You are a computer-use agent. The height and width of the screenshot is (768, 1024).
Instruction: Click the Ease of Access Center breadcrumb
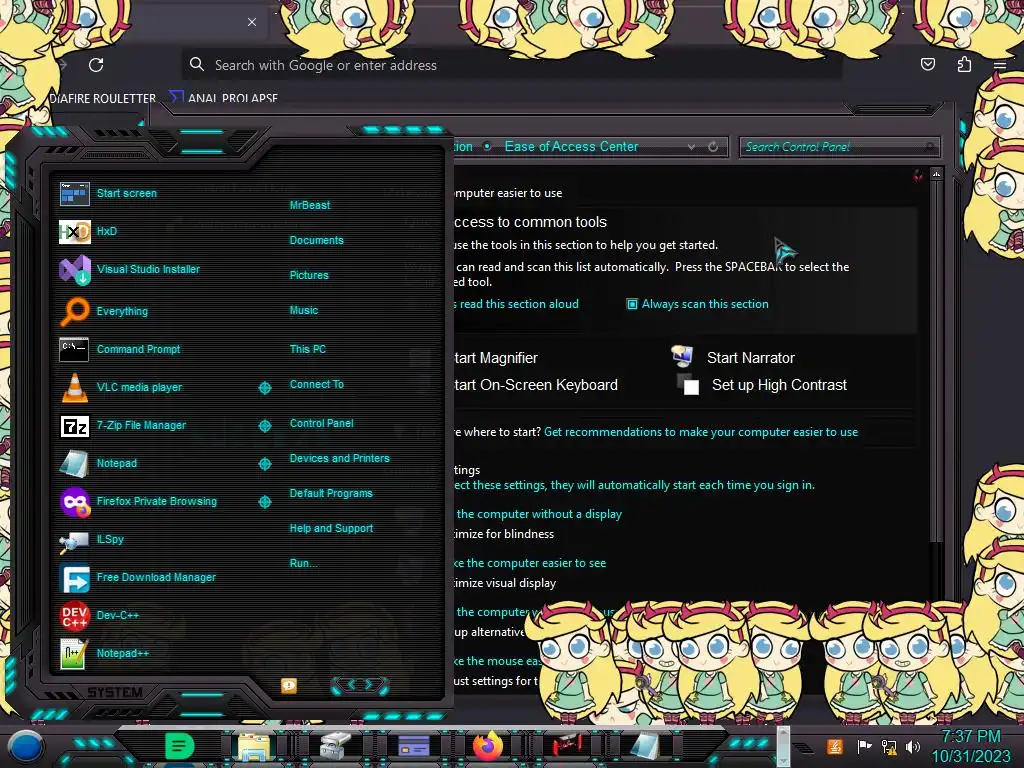click(571, 147)
